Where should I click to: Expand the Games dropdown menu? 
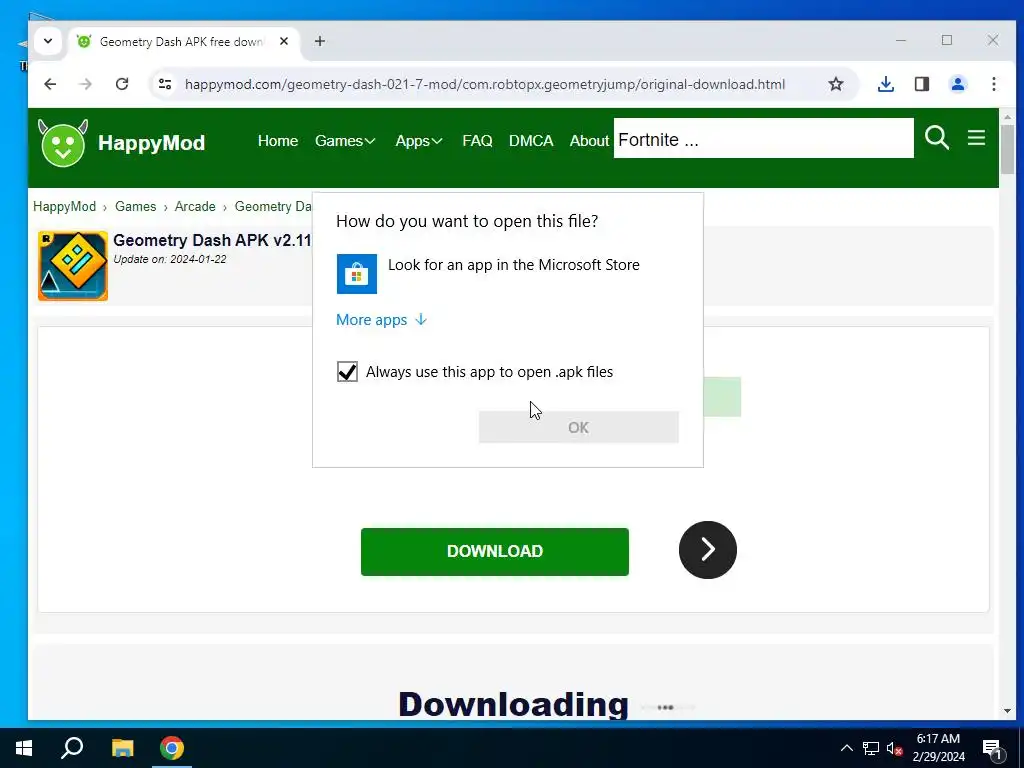coord(345,140)
